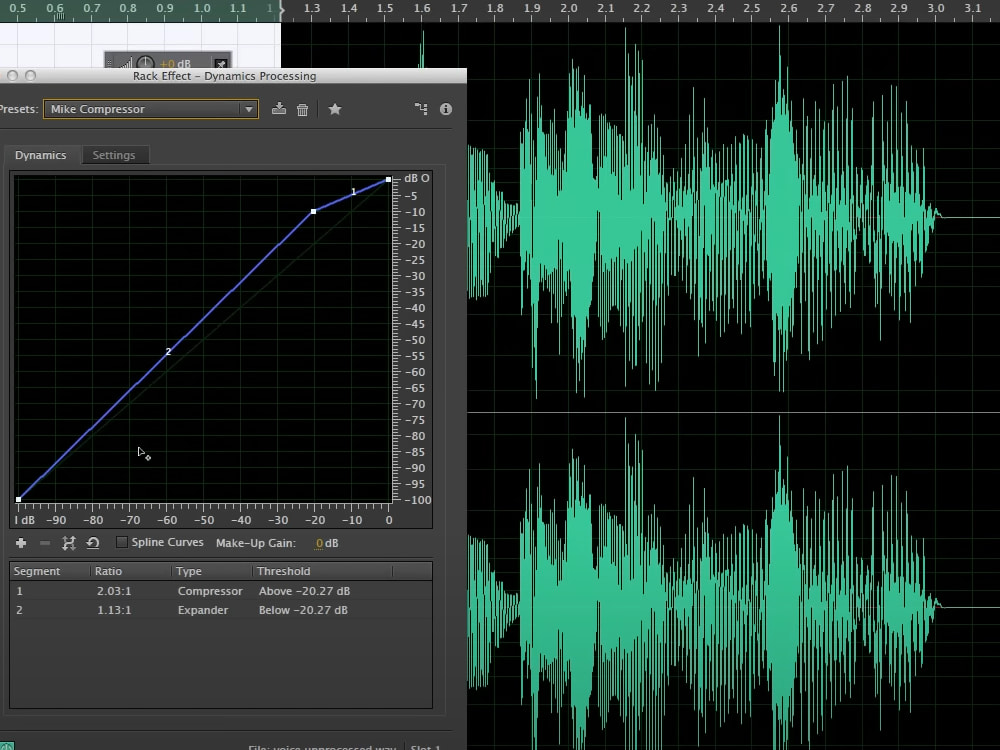1000x750 pixels.
Task: Click the Compressor type cell
Action: [210, 591]
